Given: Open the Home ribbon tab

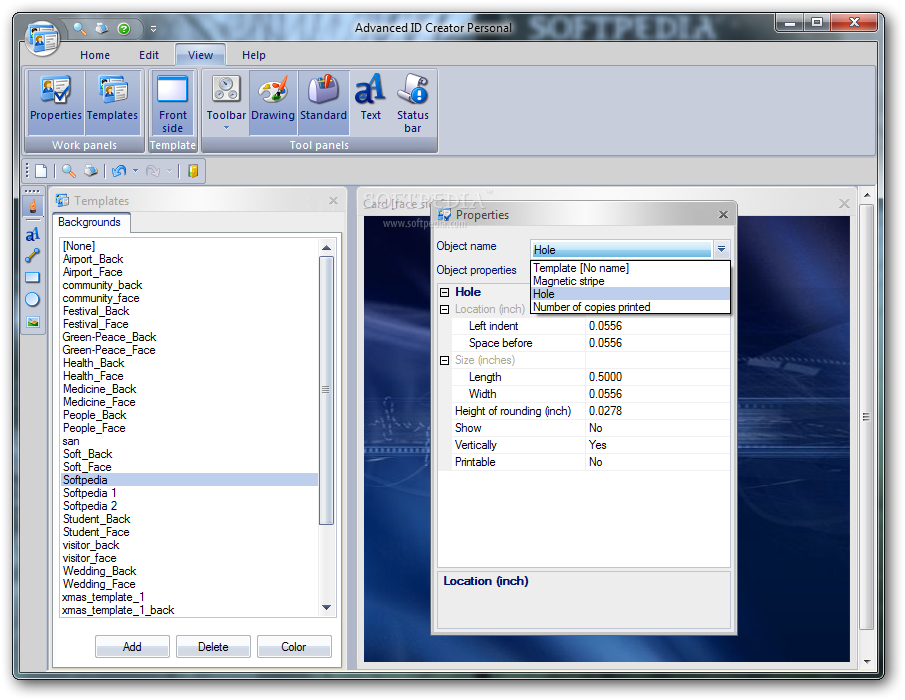Looking at the screenshot, I should (95, 55).
